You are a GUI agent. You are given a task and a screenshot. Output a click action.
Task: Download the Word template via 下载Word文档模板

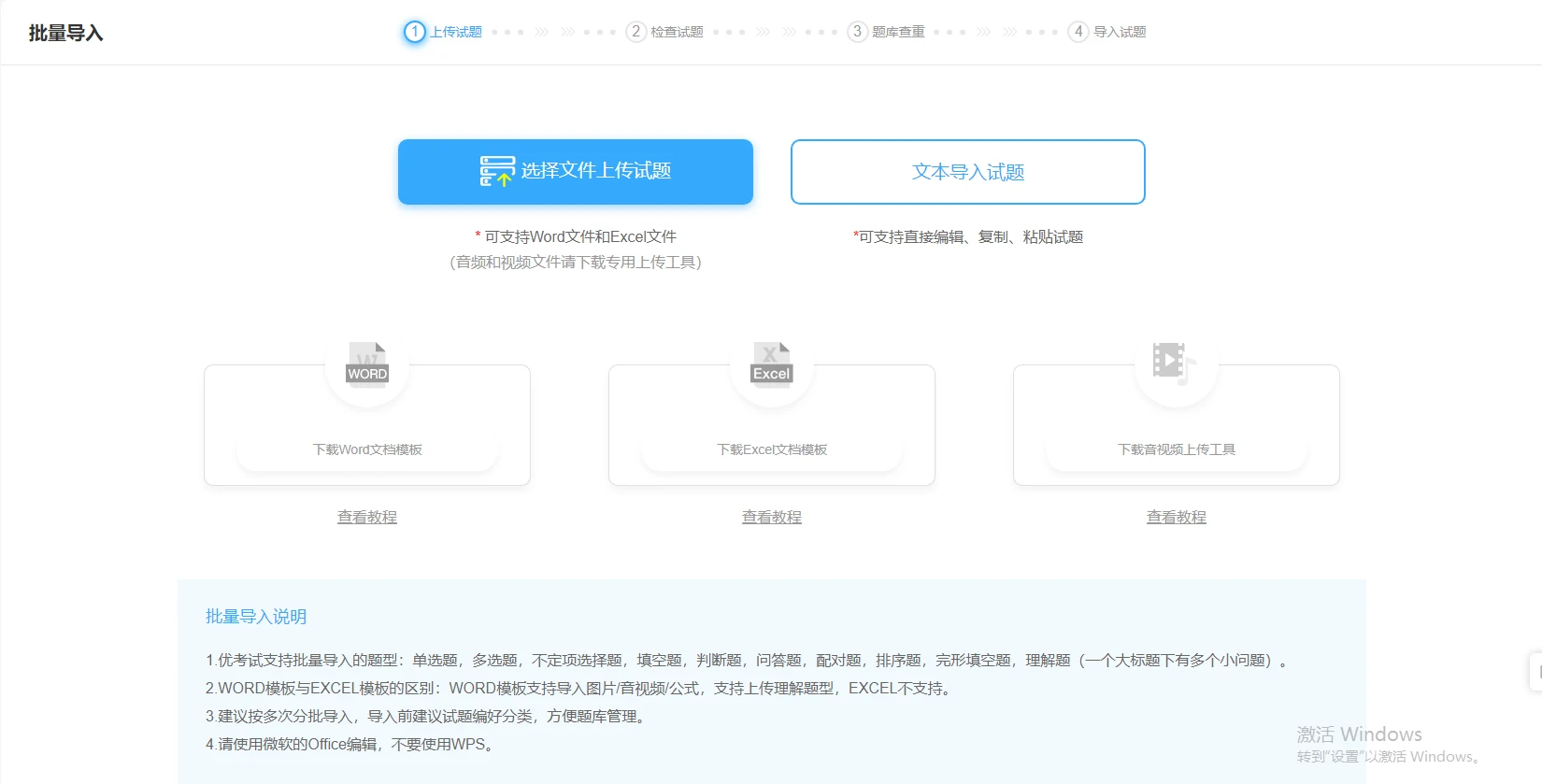(x=367, y=449)
